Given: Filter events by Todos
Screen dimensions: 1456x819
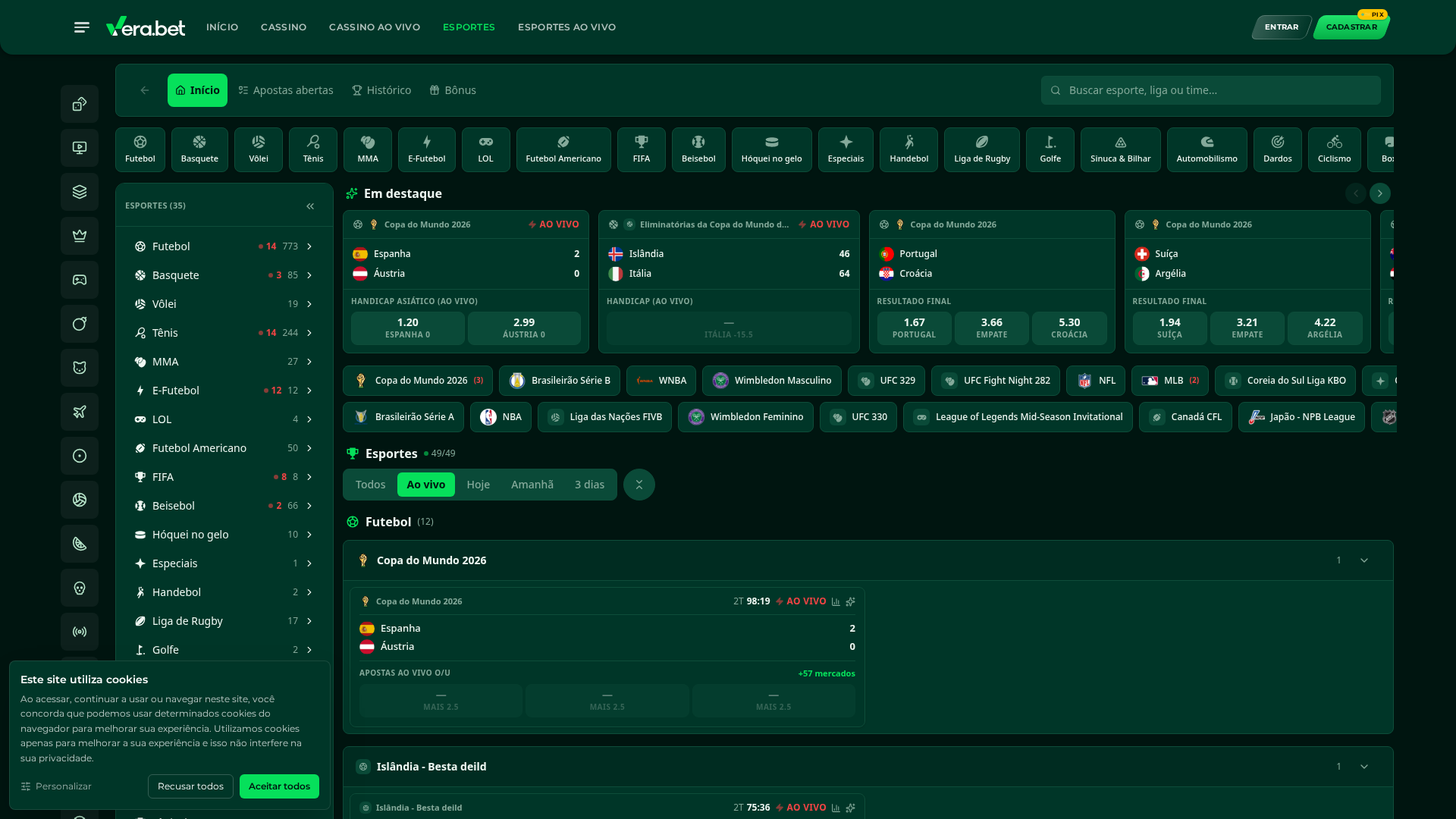Looking at the screenshot, I should click(371, 485).
